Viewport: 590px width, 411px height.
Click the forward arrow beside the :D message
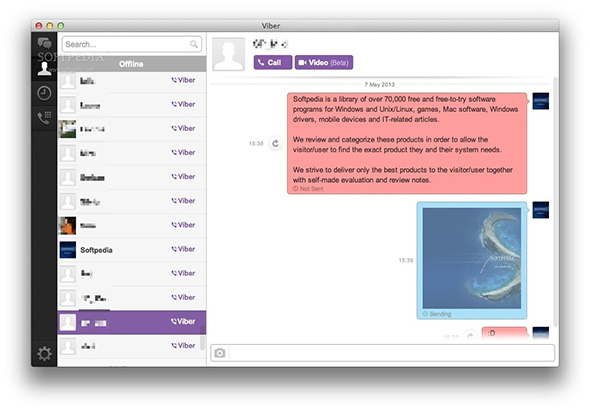(470, 335)
